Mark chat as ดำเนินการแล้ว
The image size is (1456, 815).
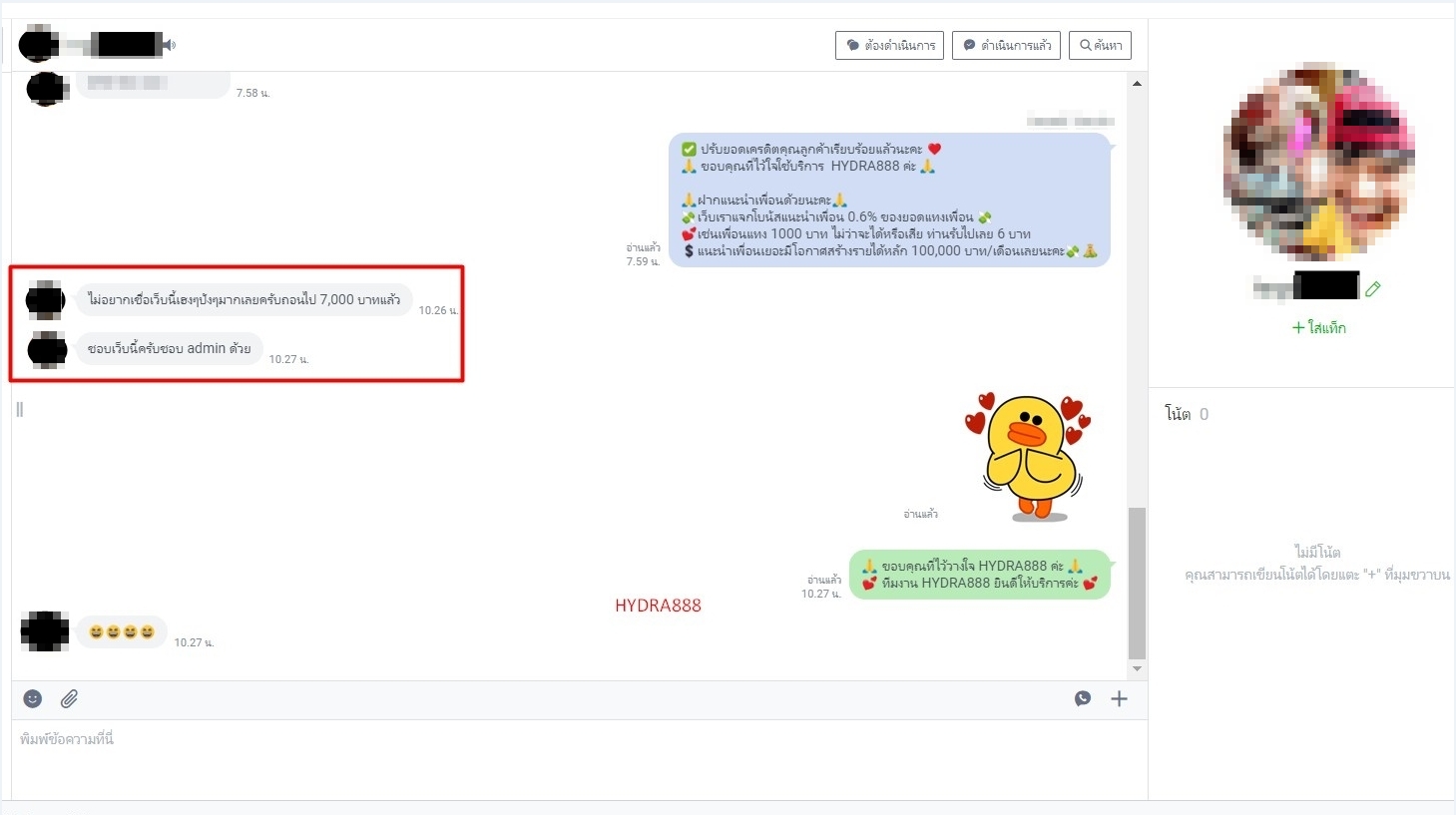(1006, 45)
